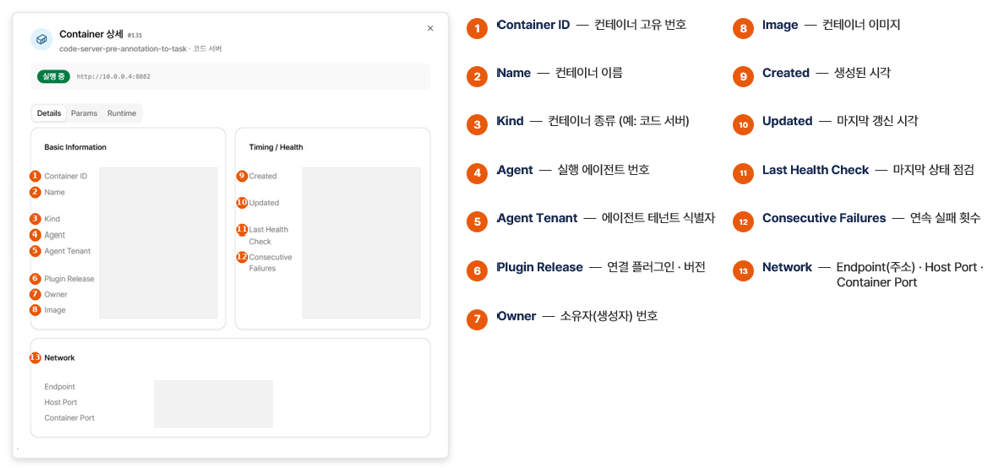Open the Runtime tab

pos(121,113)
